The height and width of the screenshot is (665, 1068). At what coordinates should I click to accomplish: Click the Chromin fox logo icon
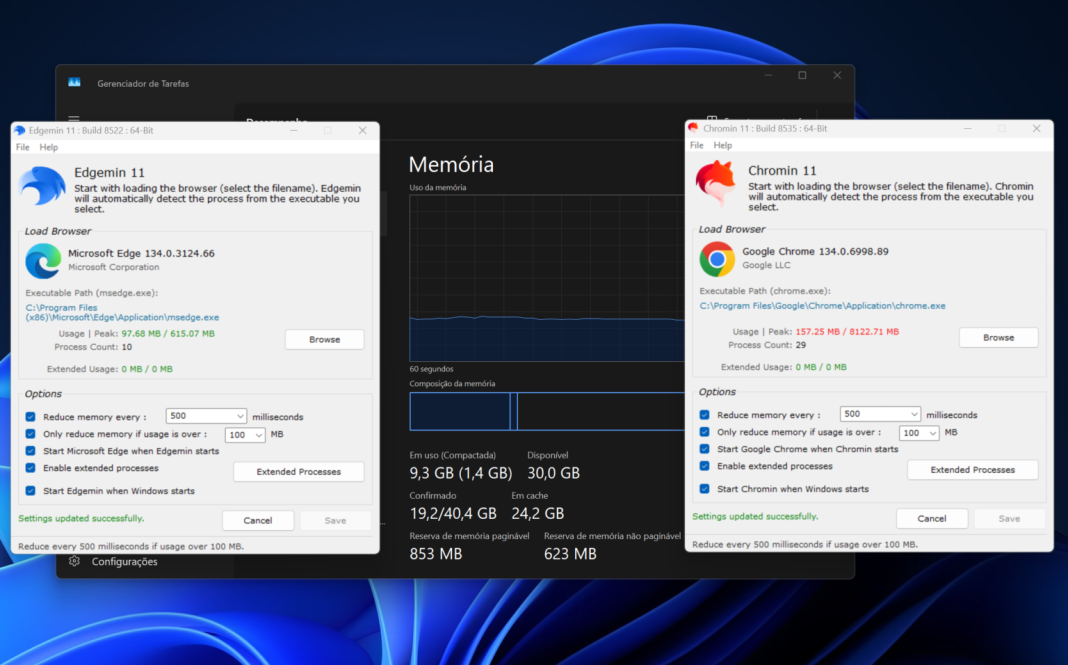(x=715, y=184)
